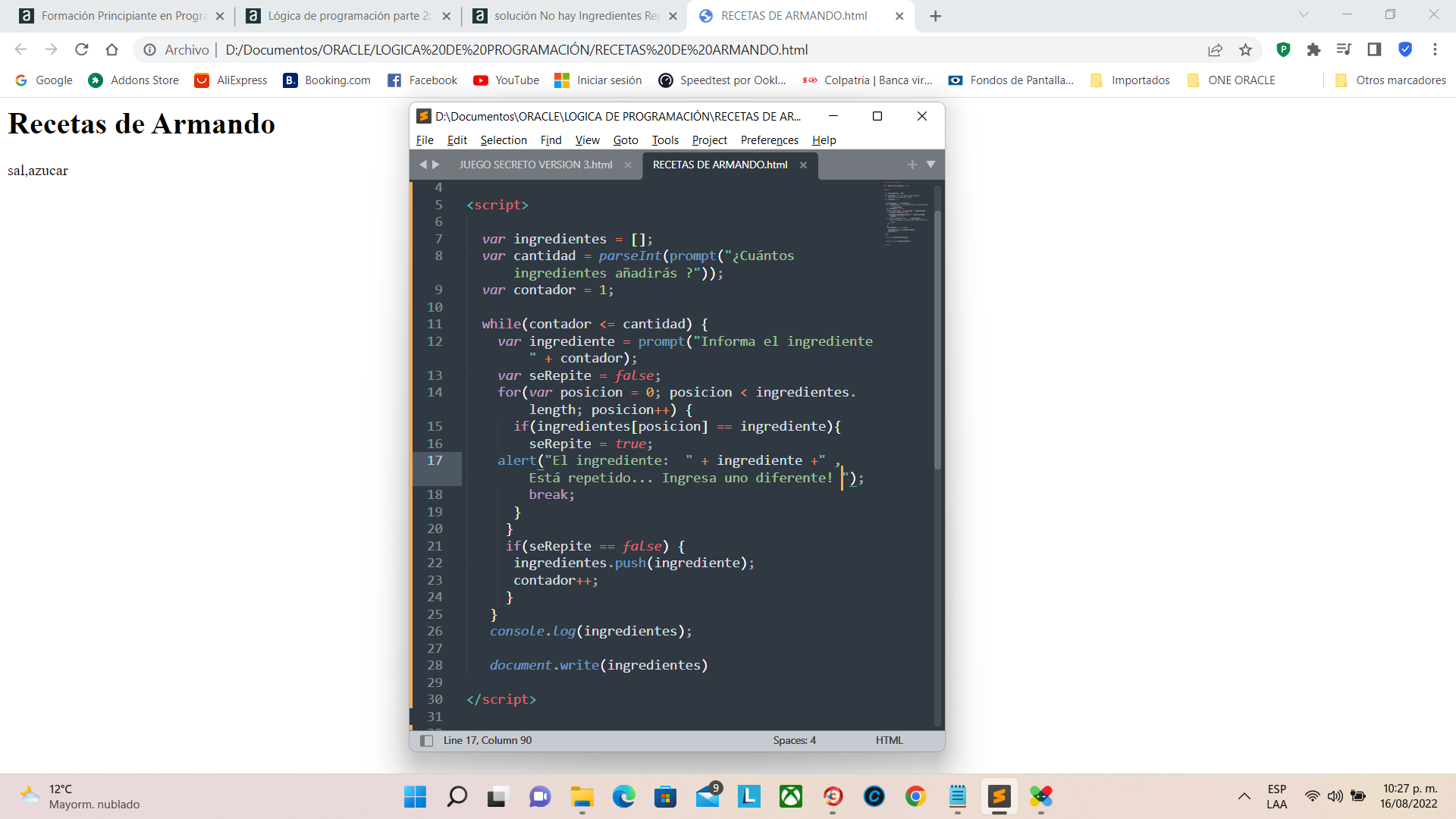
Task: Close JUEGO SECRETO VERSION 3.html tab
Action: click(x=628, y=165)
